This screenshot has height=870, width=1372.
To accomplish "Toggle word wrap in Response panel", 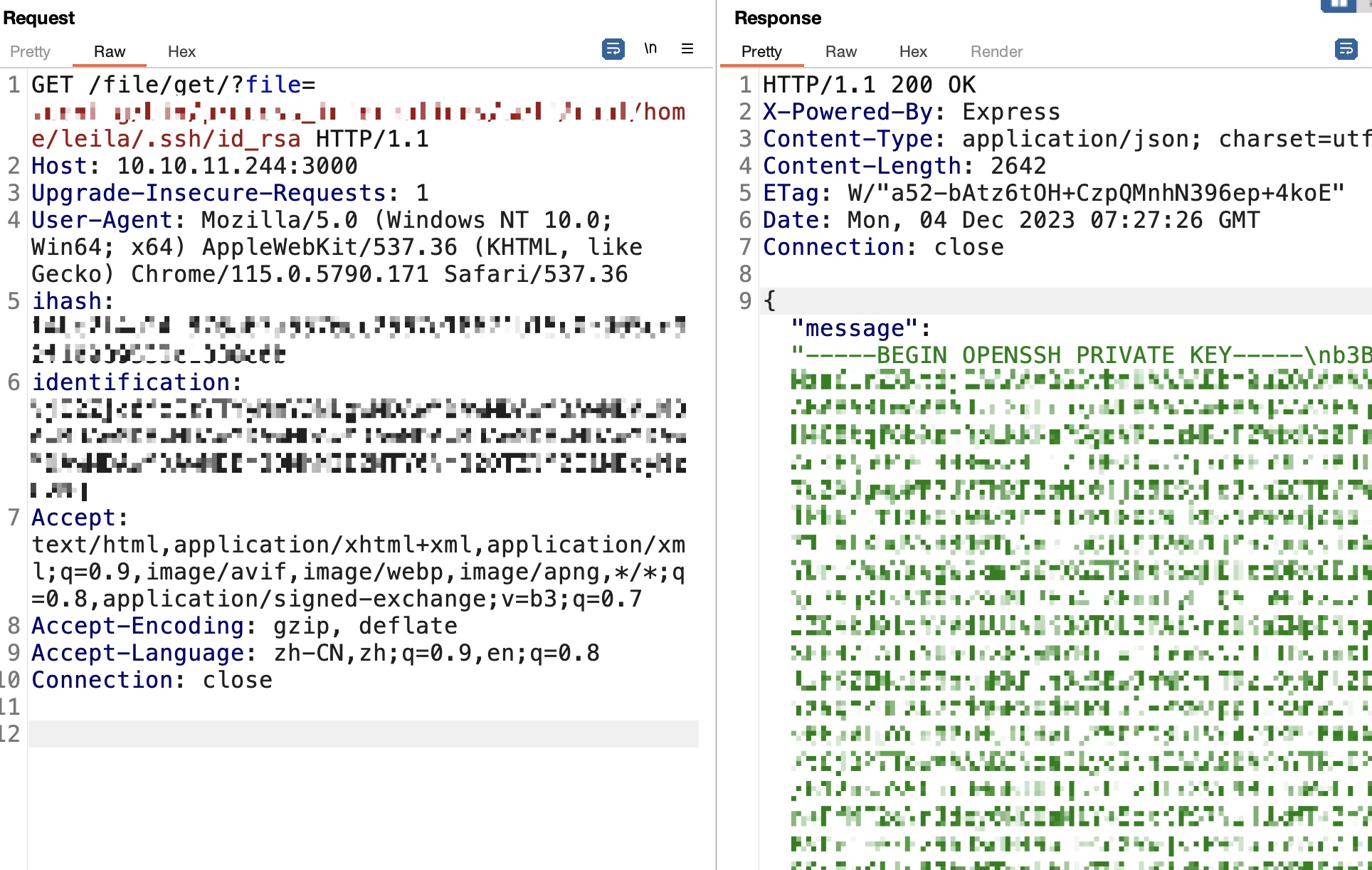I will point(1346,49).
